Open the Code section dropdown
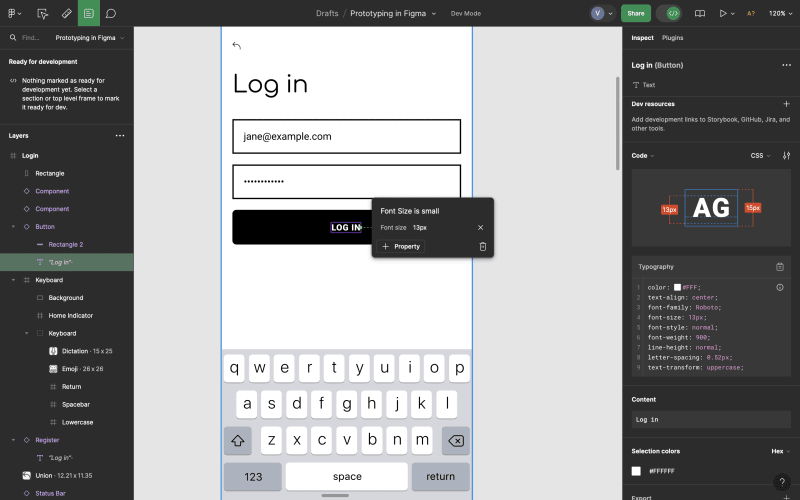 pyautogui.click(x=643, y=156)
